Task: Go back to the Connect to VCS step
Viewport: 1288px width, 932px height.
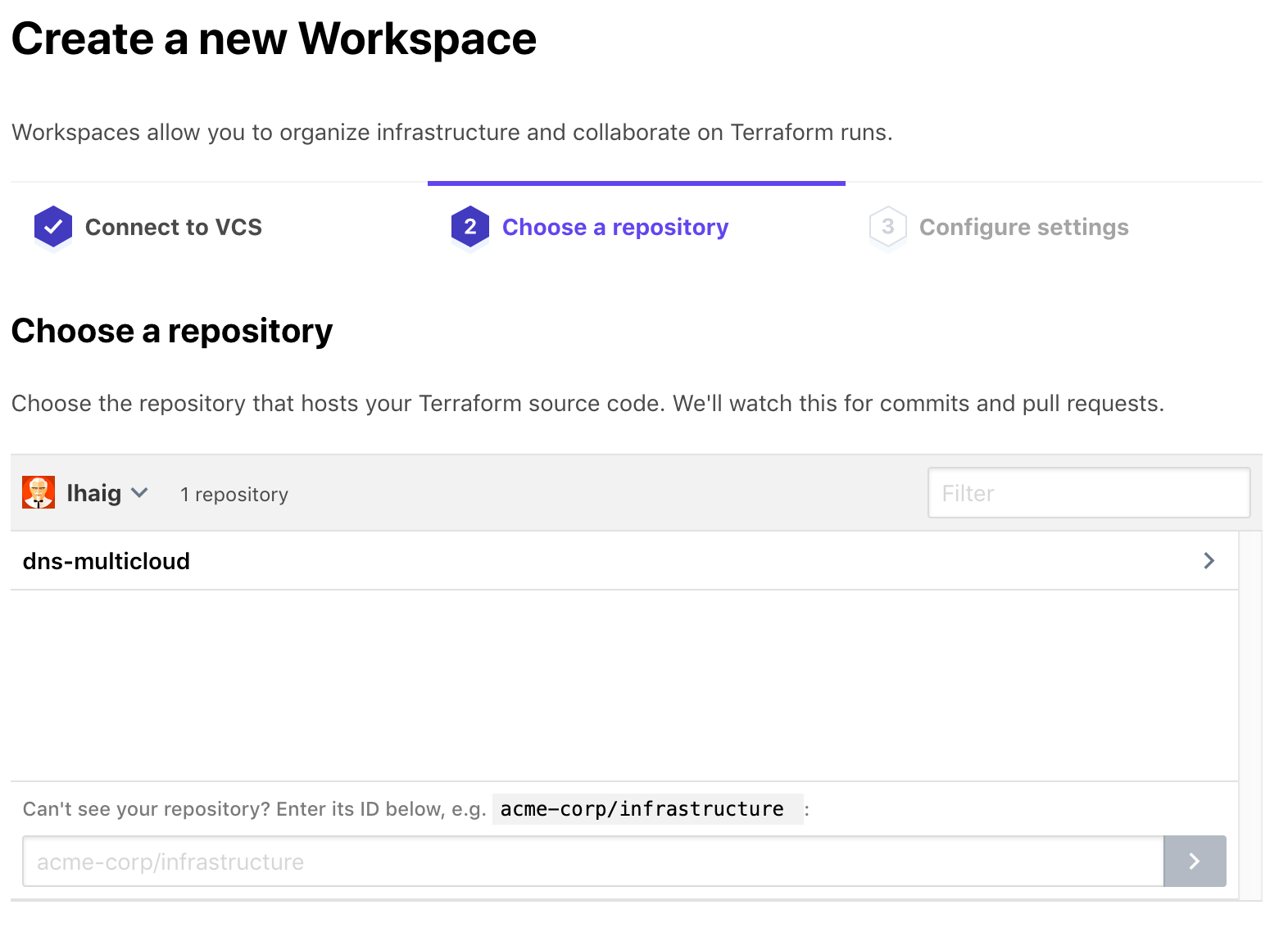Action: 173,227
